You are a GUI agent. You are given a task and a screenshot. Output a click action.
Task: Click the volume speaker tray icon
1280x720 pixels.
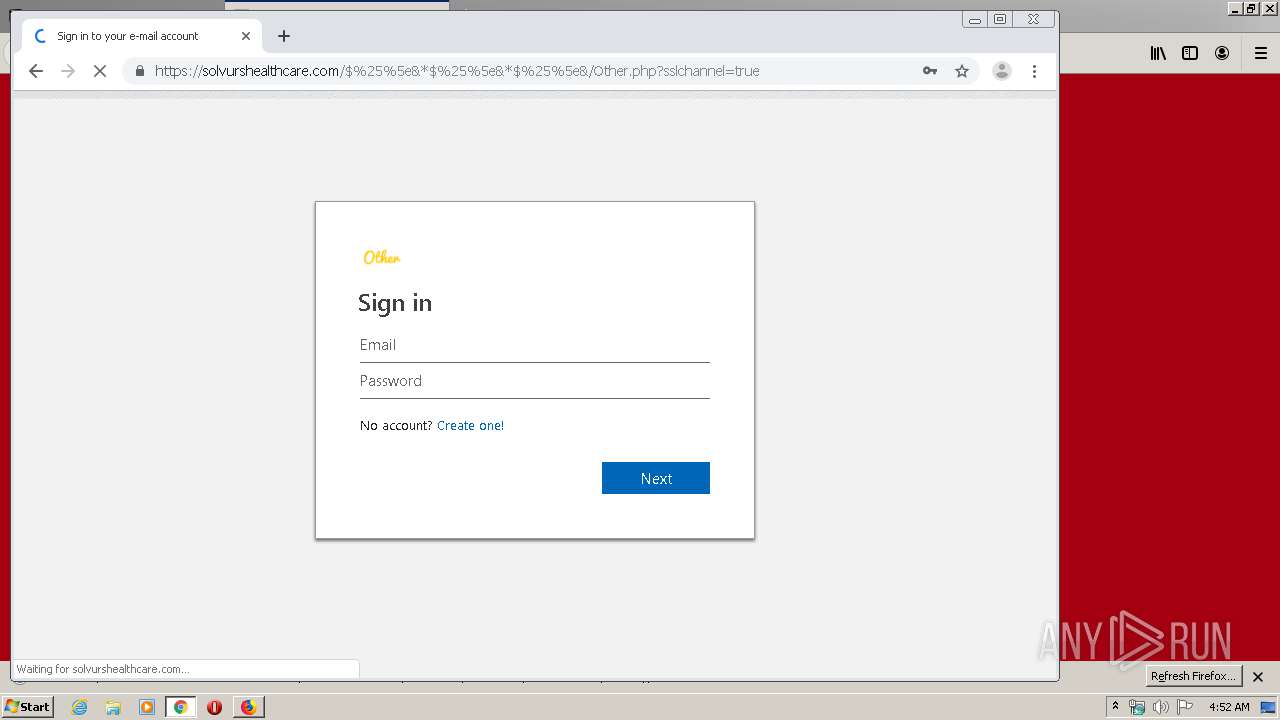1160,707
